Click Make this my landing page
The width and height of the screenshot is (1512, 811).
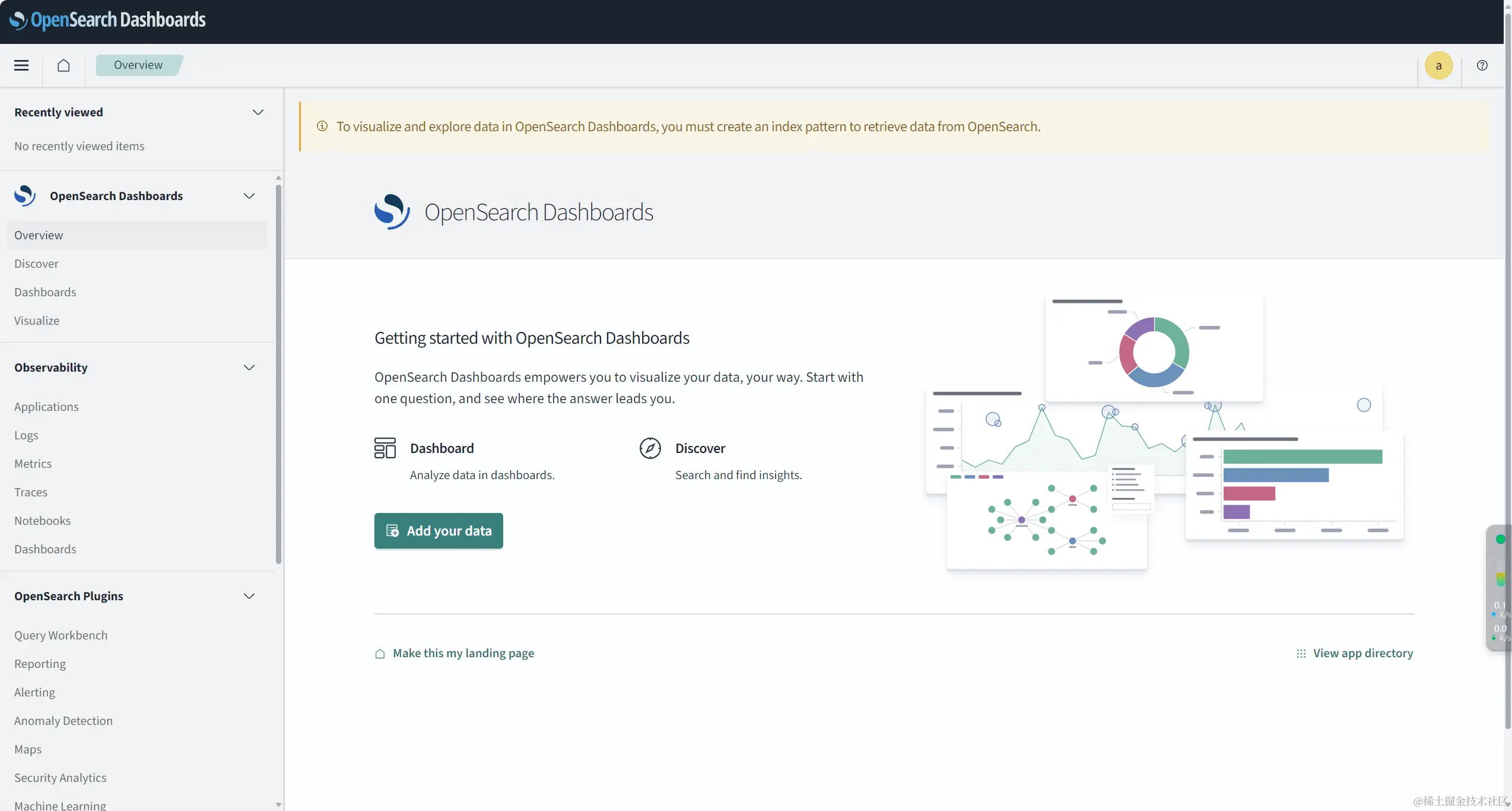pyautogui.click(x=463, y=653)
